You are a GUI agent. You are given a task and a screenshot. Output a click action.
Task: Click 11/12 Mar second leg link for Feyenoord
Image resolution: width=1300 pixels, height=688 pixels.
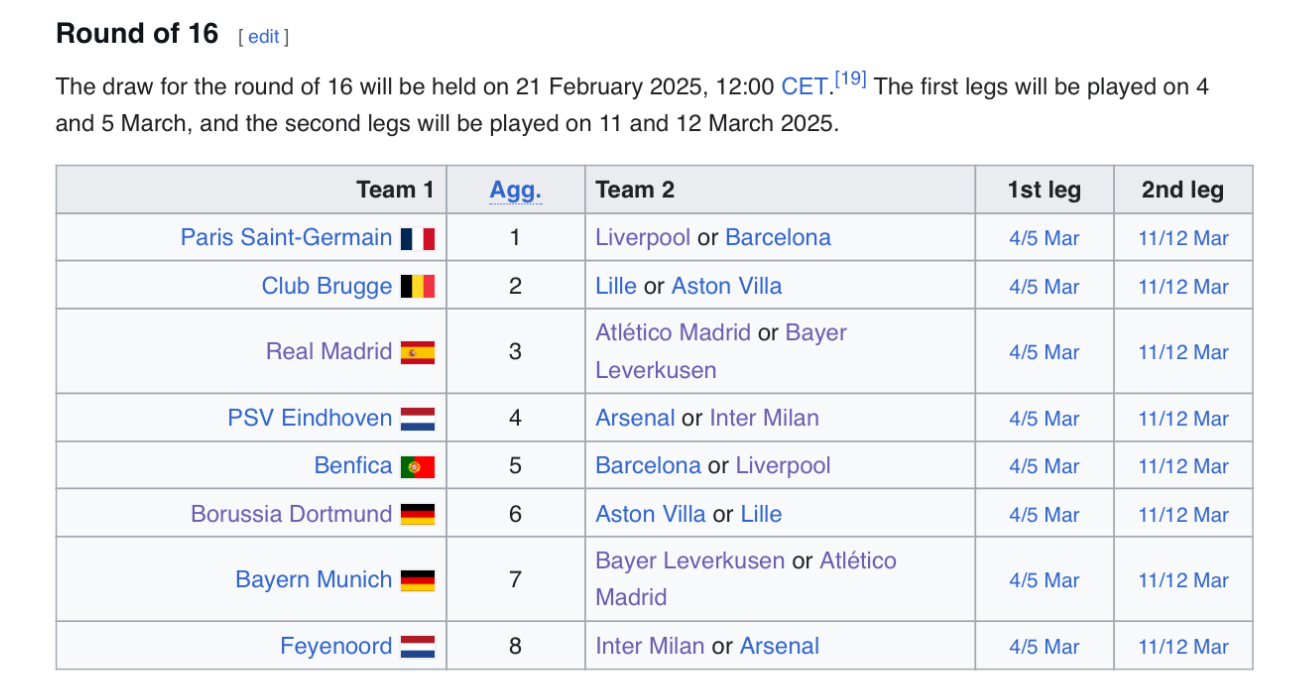point(1183,647)
